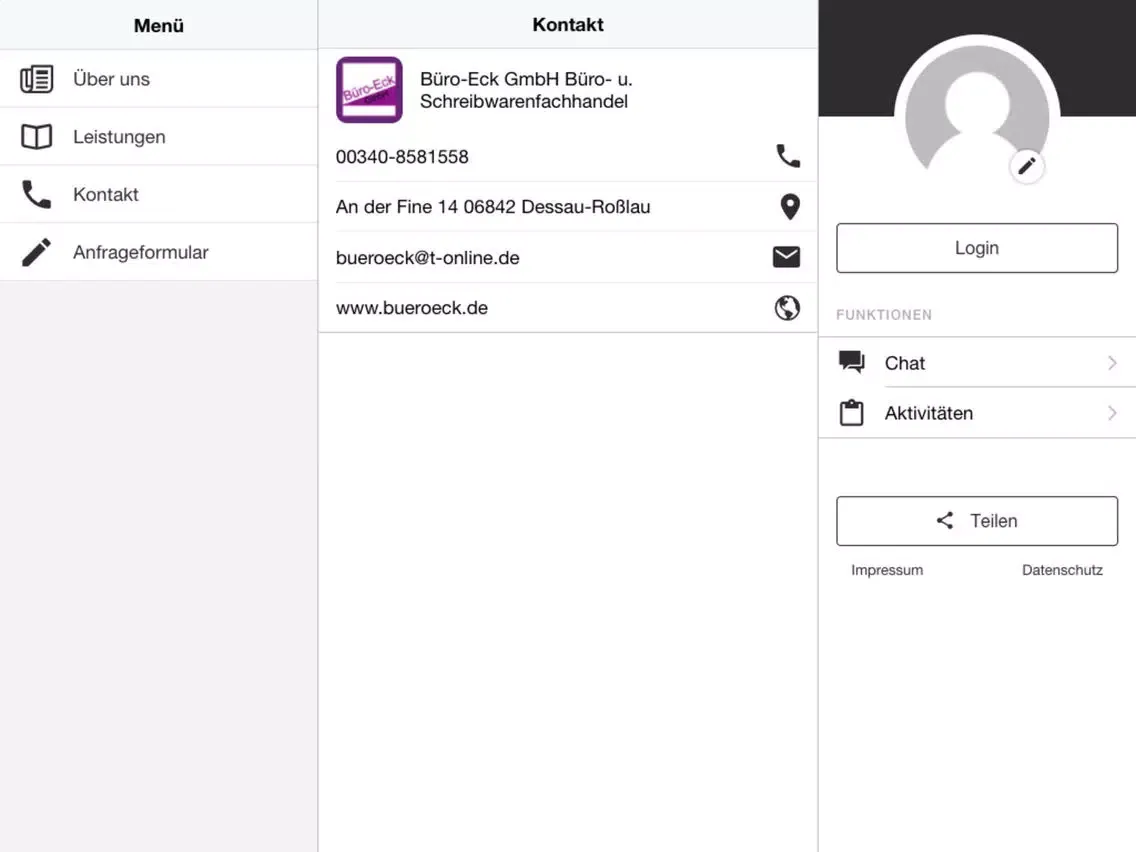The image size is (1136, 852).
Task: Click the Anfrageformular pencil icon
Action: [36, 252]
